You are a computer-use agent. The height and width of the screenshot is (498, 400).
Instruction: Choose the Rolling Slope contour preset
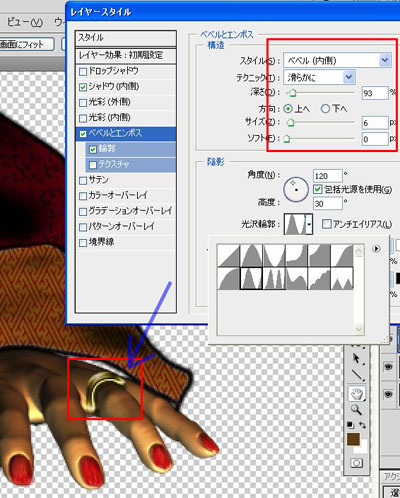[x=296, y=278]
